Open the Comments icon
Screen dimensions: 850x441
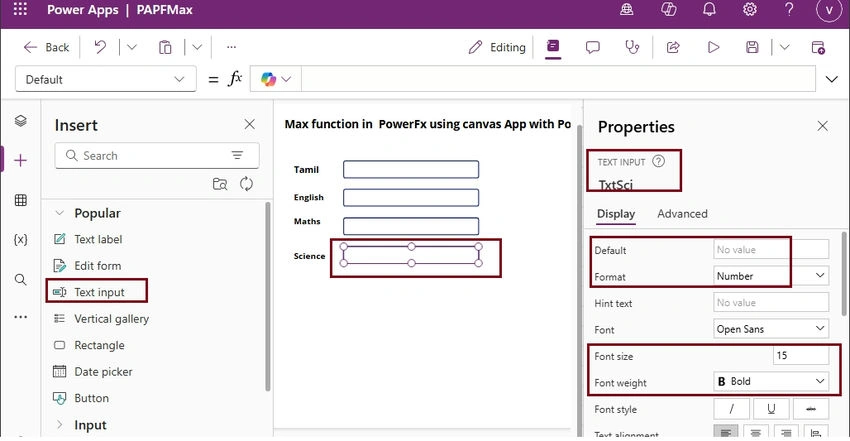pyautogui.click(x=593, y=48)
